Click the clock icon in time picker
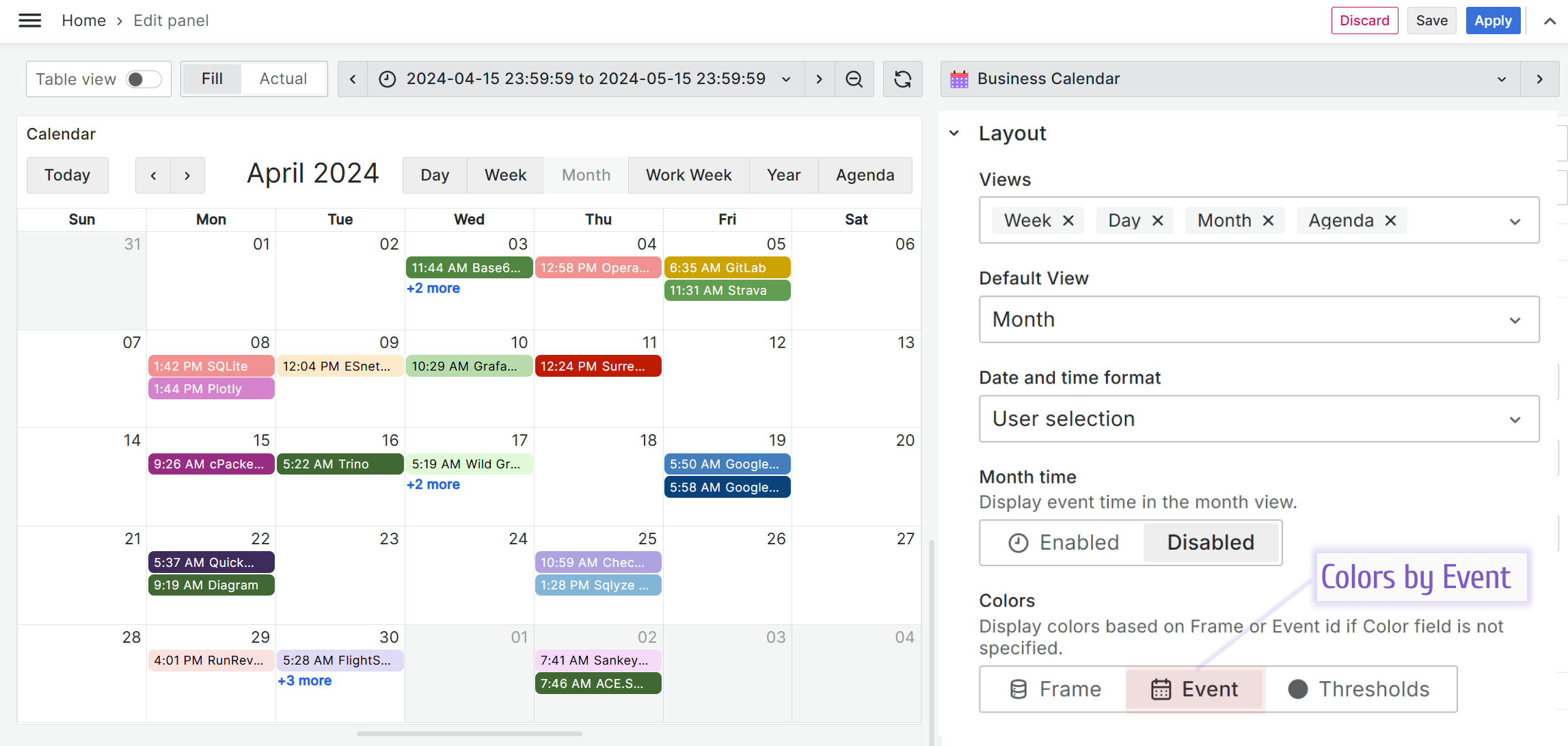This screenshot has height=746, width=1568. pyautogui.click(x=387, y=79)
